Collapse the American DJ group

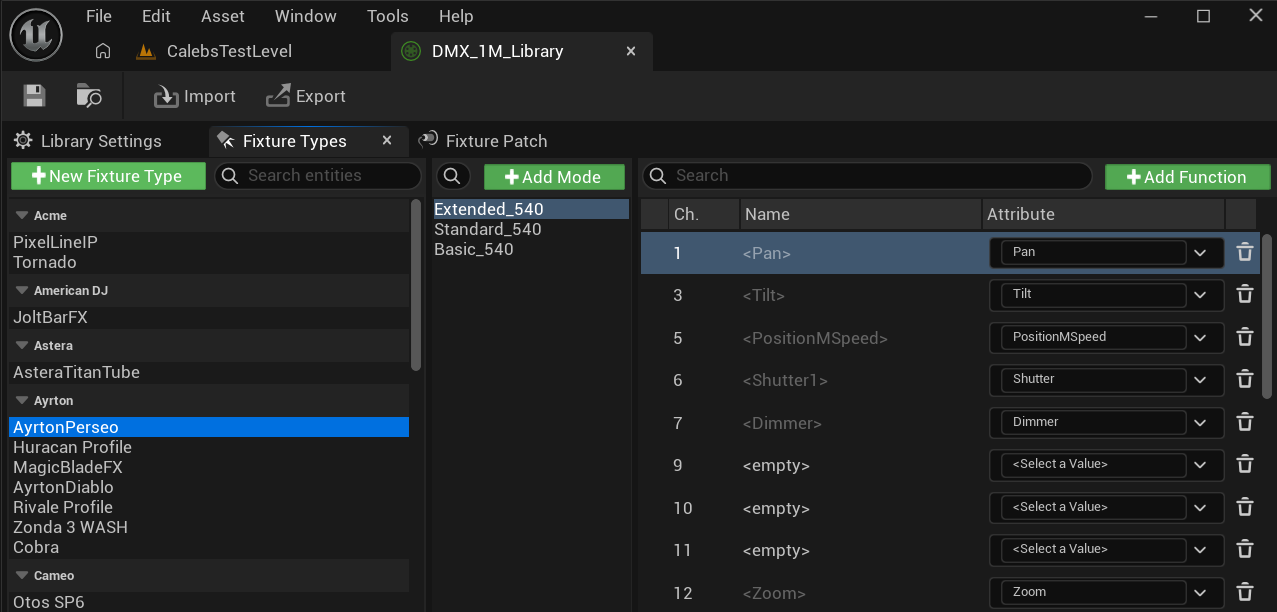pyautogui.click(x=21, y=290)
